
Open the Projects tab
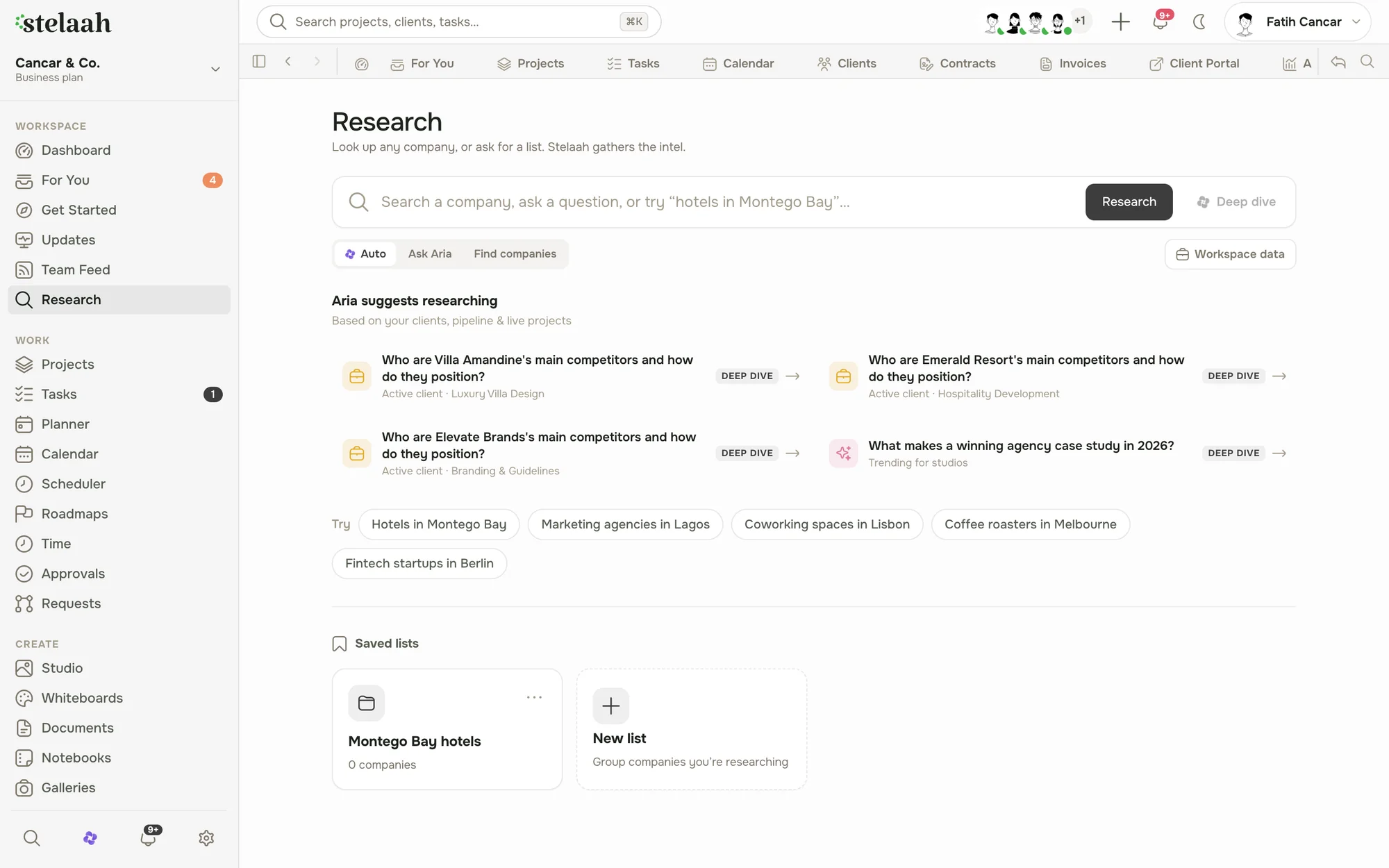(x=531, y=64)
